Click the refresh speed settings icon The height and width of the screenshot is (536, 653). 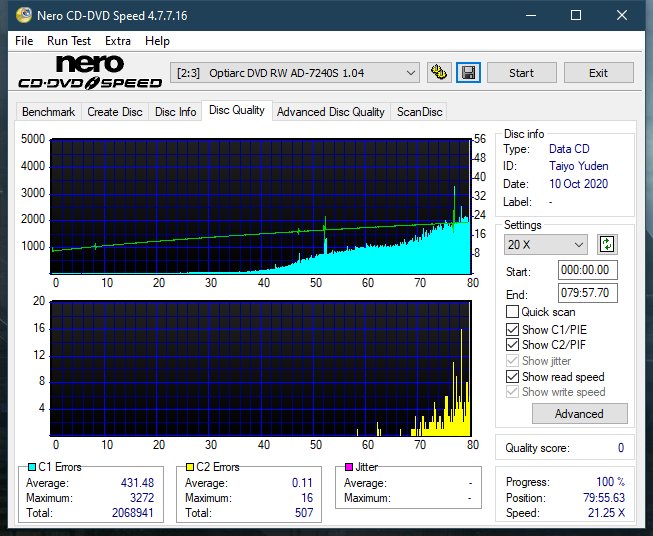tap(607, 244)
